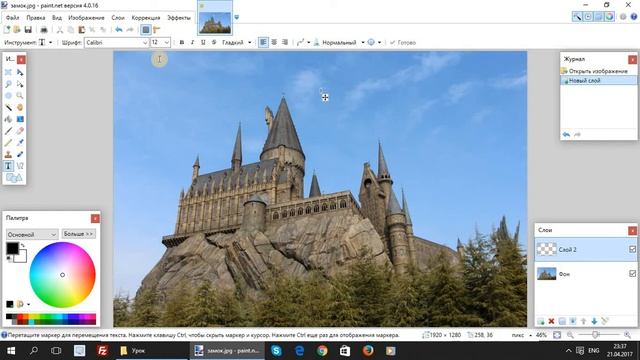Click the Готово finish button
Viewport: 640px width, 360px height.
coord(402,42)
